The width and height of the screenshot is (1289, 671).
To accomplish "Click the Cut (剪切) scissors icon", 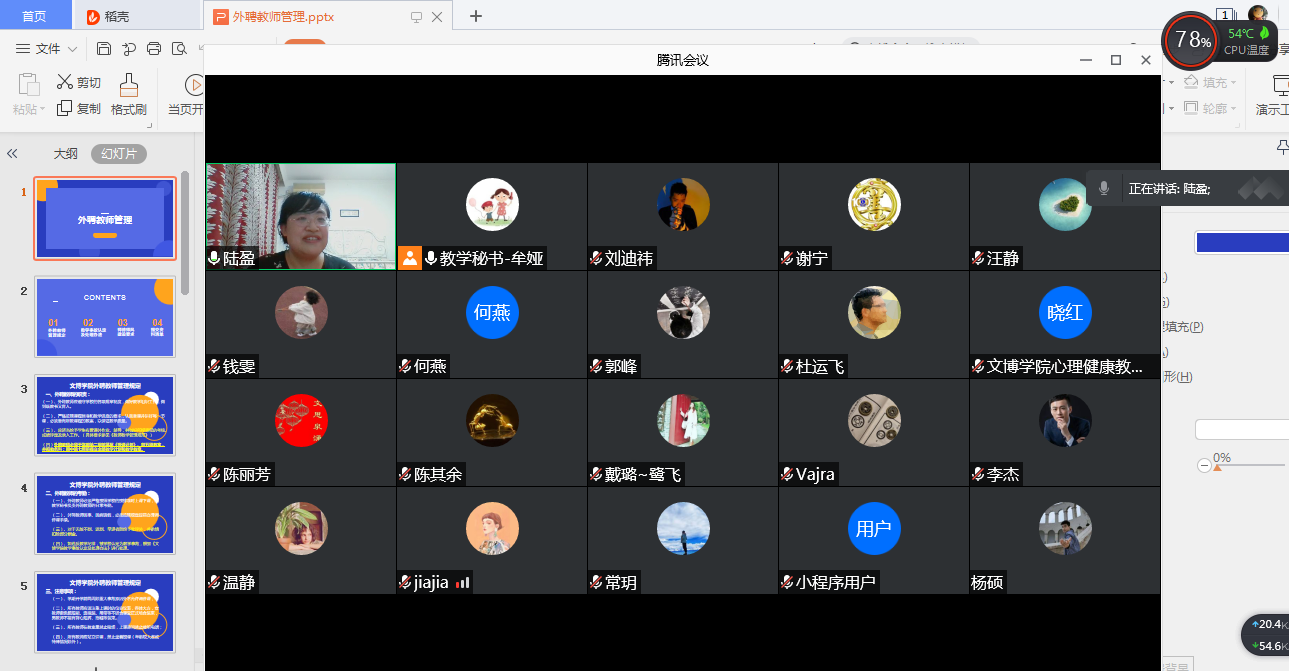I will (x=65, y=82).
